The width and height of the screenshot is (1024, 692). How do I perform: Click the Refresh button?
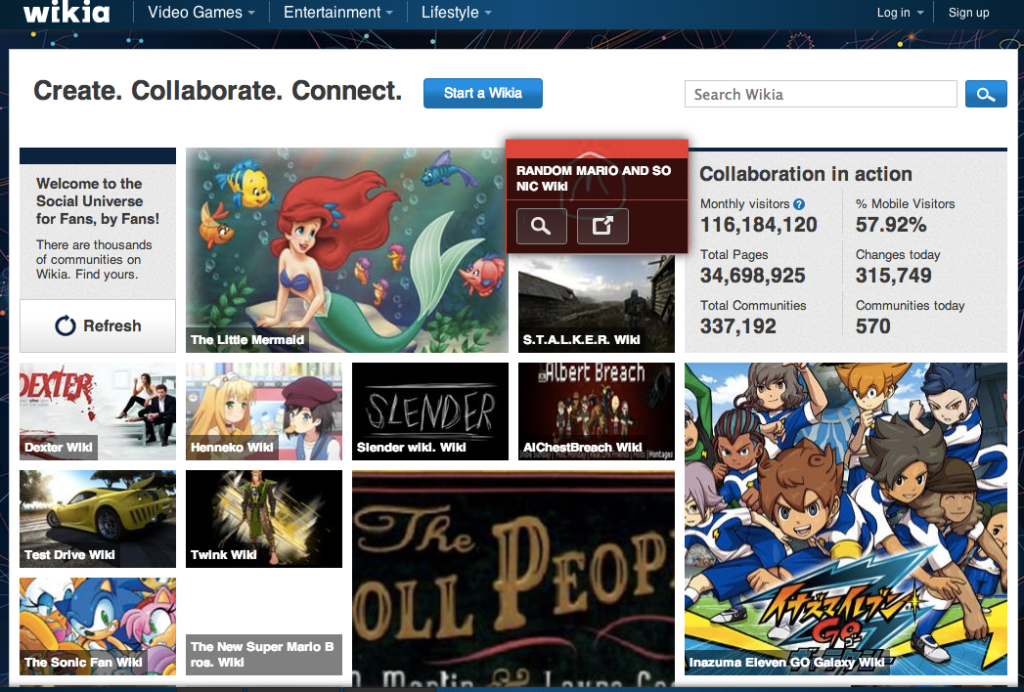98,325
